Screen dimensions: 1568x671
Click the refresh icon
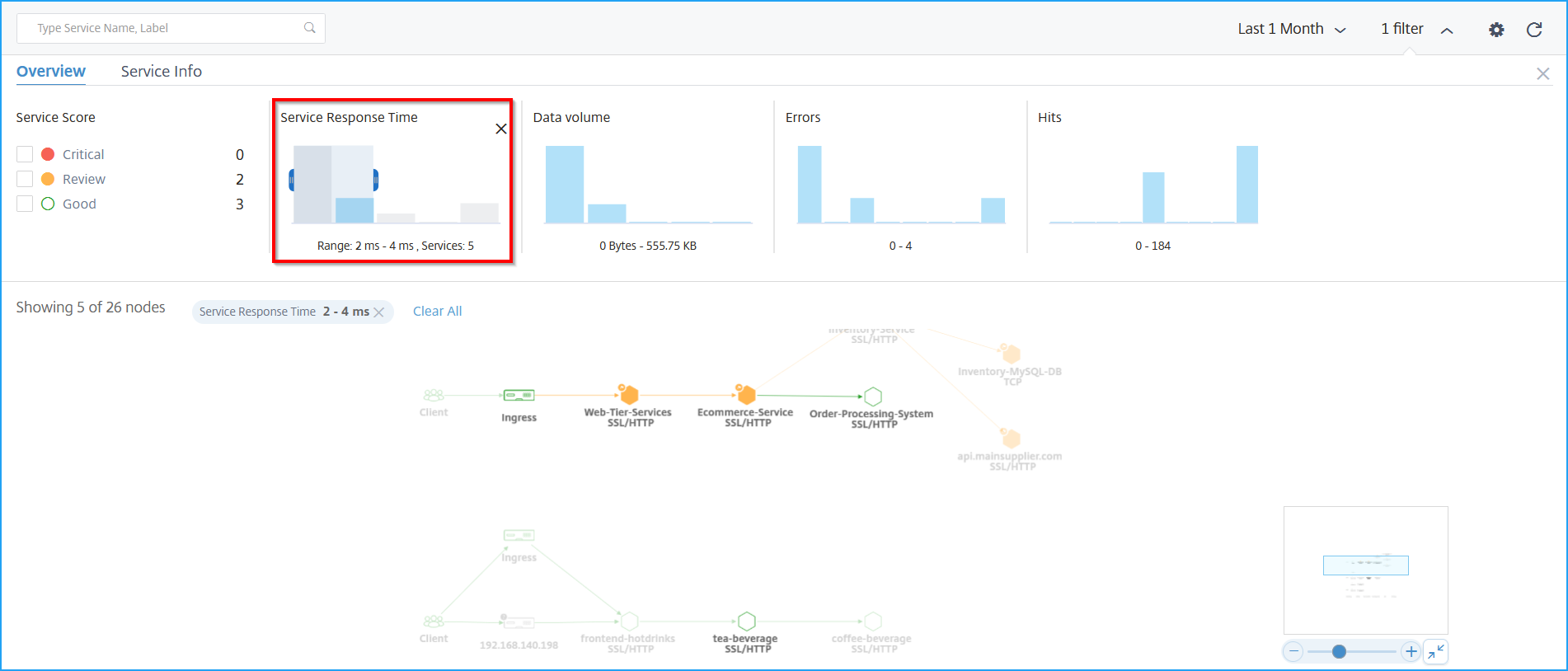(1534, 30)
